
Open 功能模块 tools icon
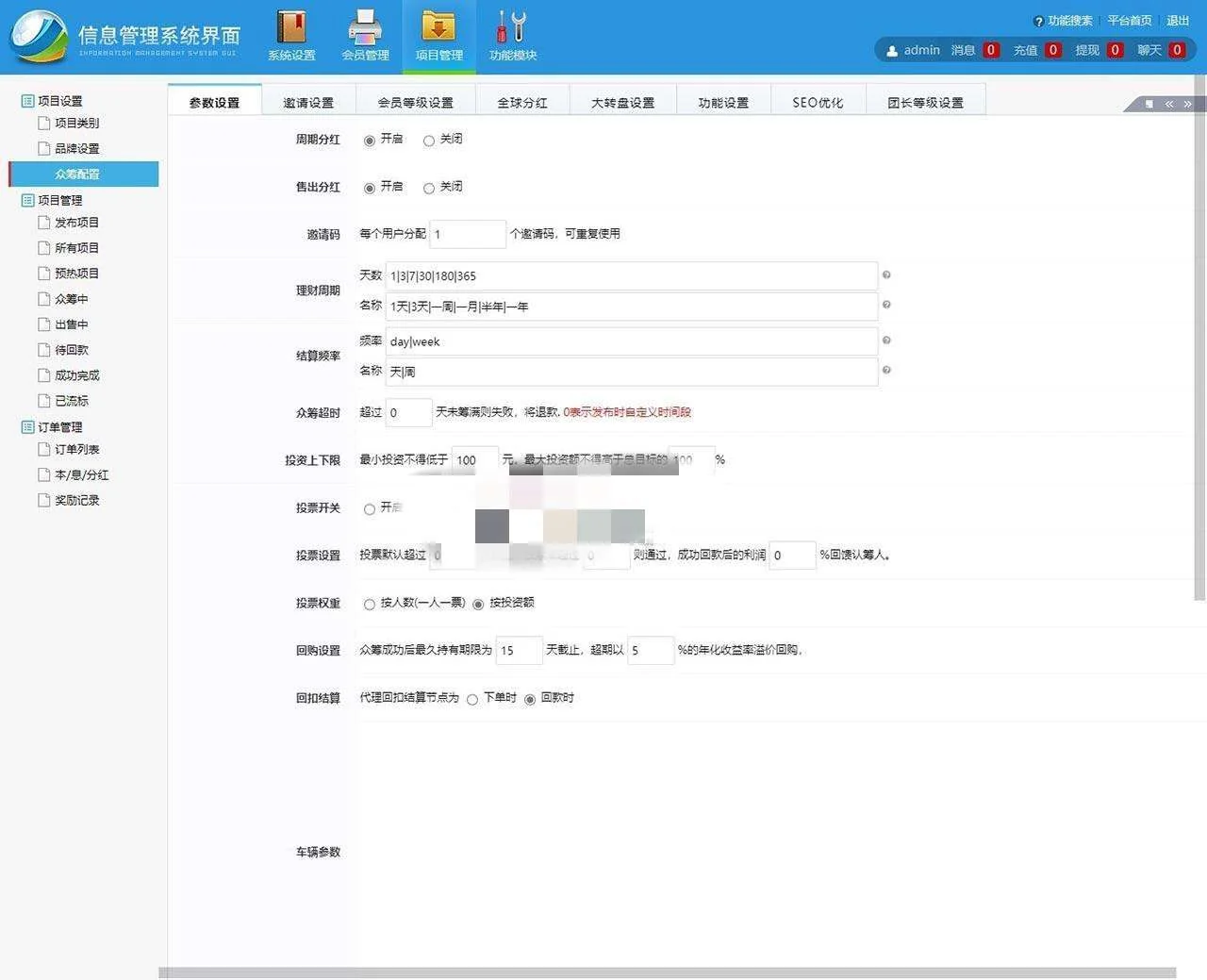[x=512, y=27]
